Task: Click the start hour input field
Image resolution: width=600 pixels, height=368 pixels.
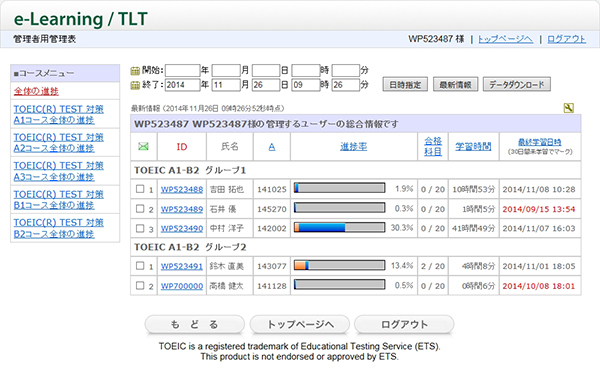Action: coord(306,71)
